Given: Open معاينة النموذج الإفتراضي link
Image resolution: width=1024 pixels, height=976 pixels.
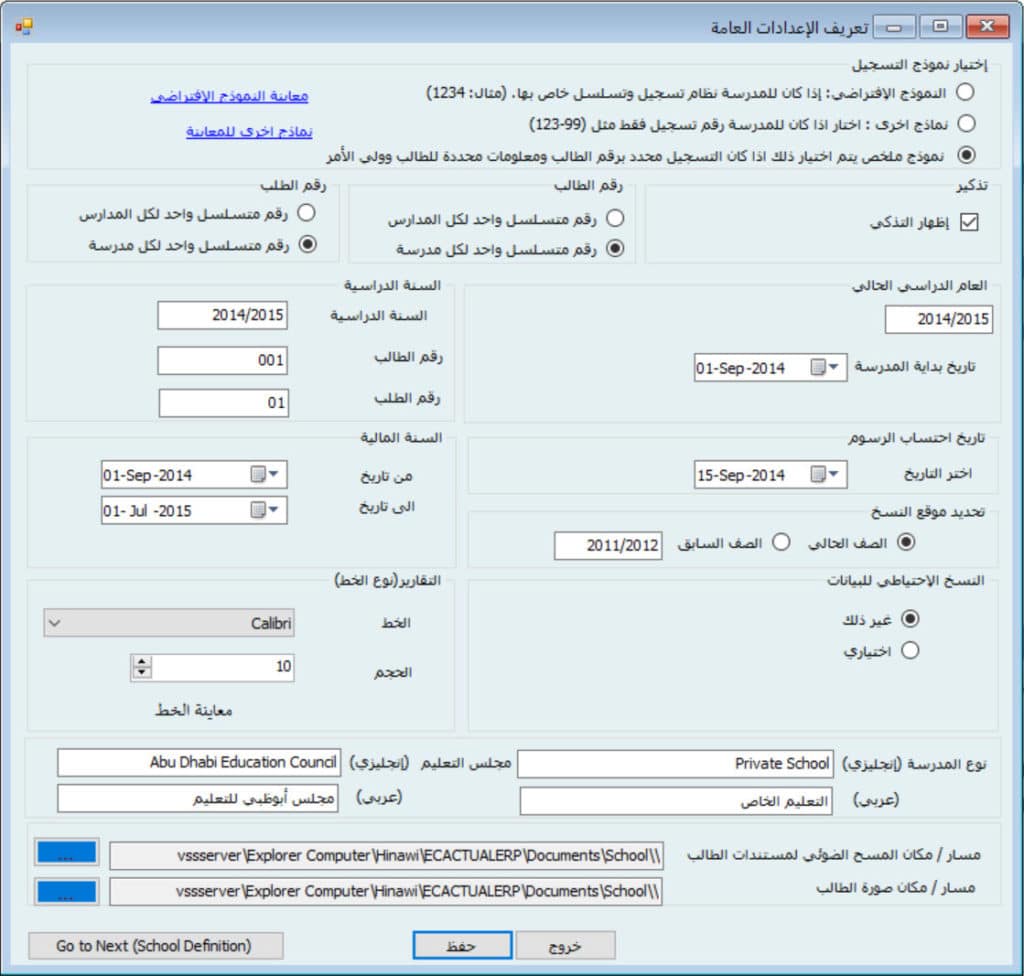Looking at the screenshot, I should tap(230, 96).
